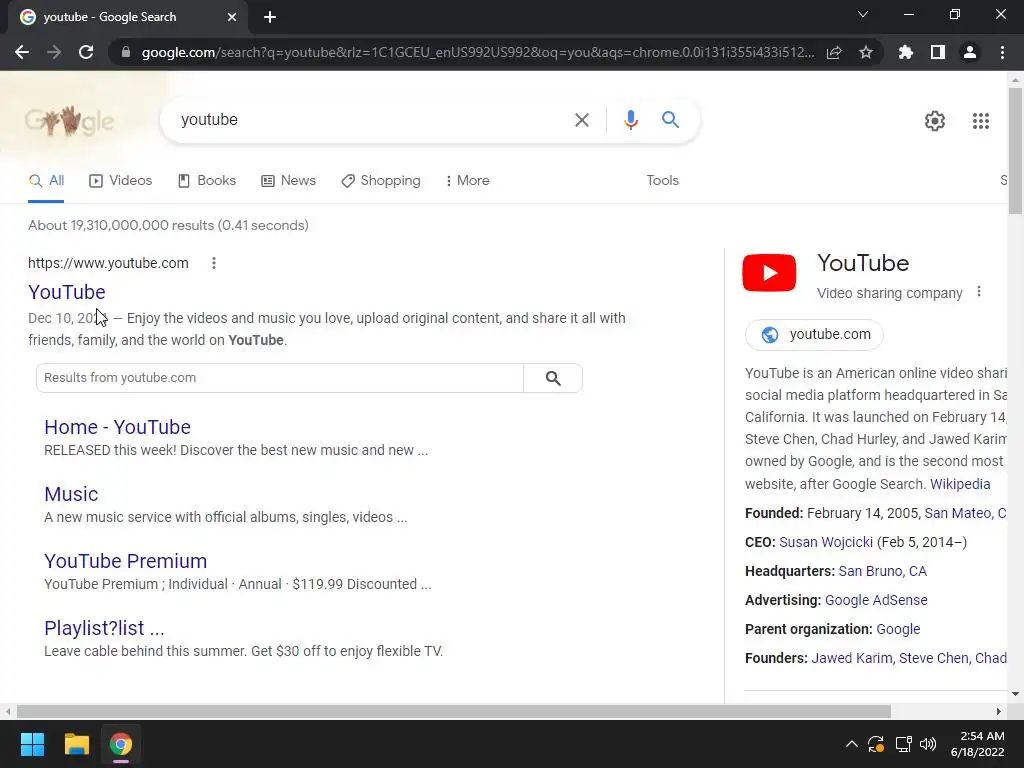
Task: Switch to the News tab
Action: point(289,181)
